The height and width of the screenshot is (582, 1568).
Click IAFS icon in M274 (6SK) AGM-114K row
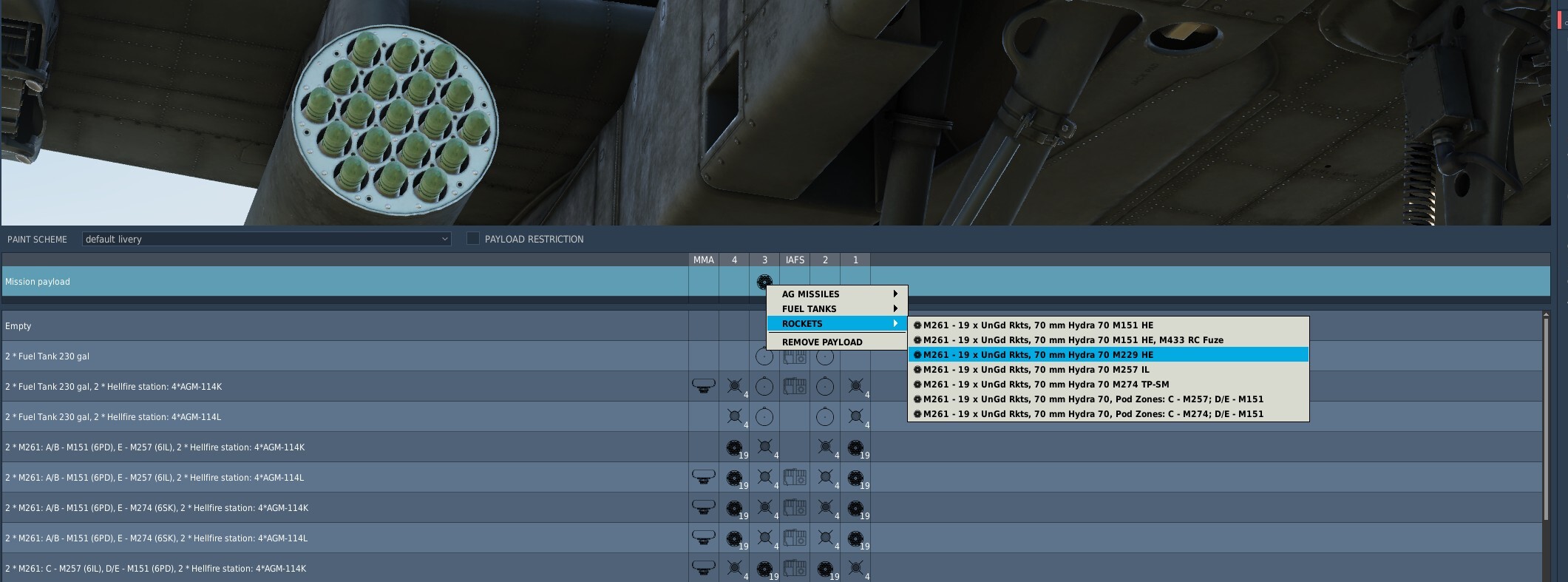point(795,507)
